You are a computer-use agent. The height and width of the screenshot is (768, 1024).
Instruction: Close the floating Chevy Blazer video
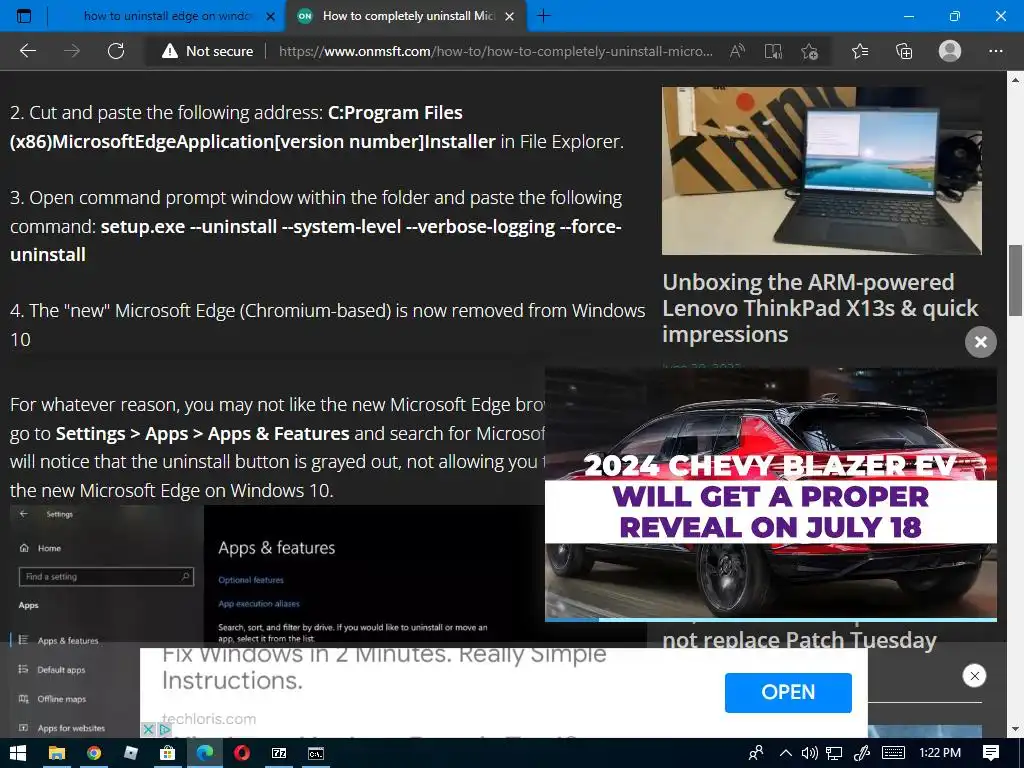tap(980, 342)
